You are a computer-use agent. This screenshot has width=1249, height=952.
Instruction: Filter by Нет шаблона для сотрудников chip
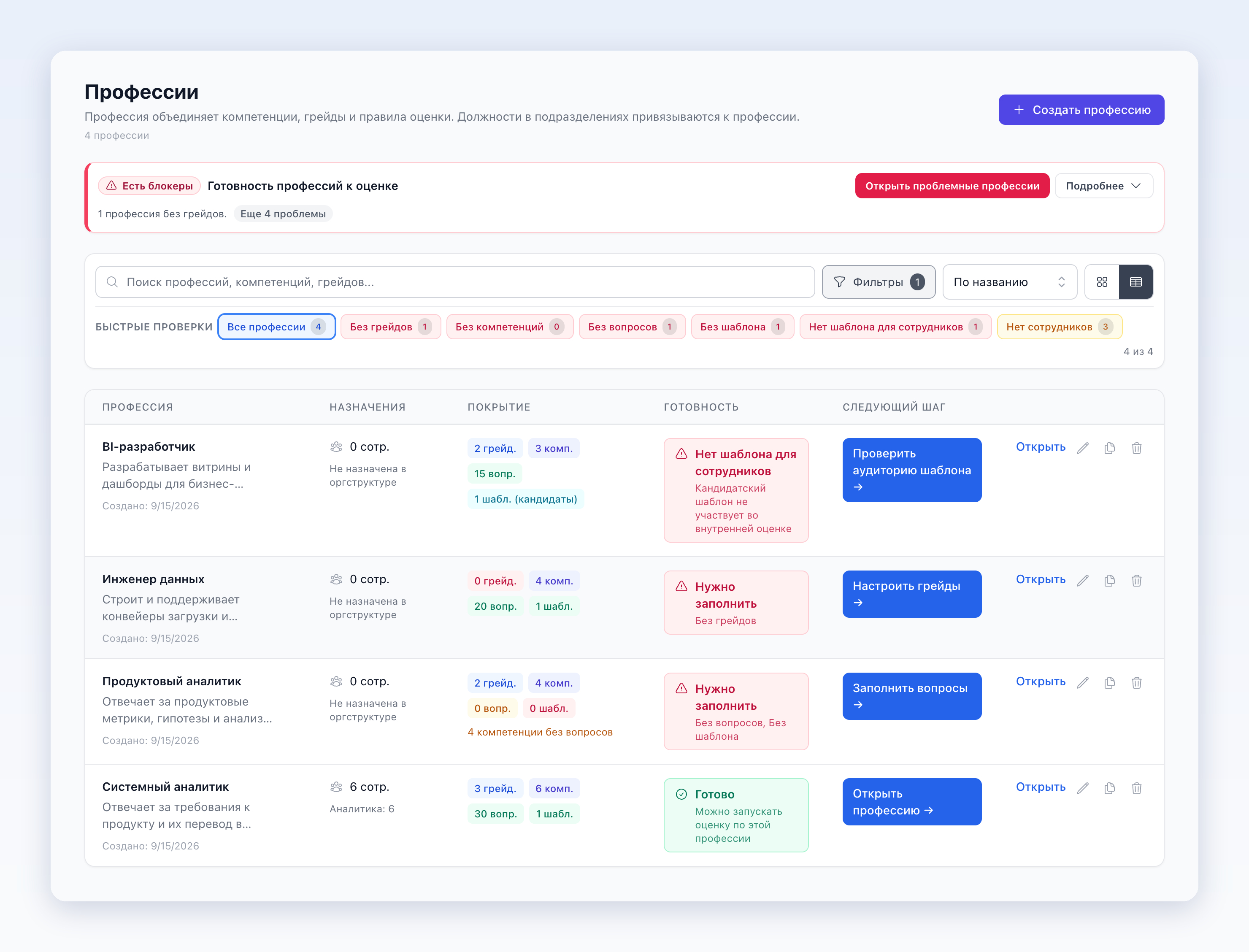coord(895,326)
